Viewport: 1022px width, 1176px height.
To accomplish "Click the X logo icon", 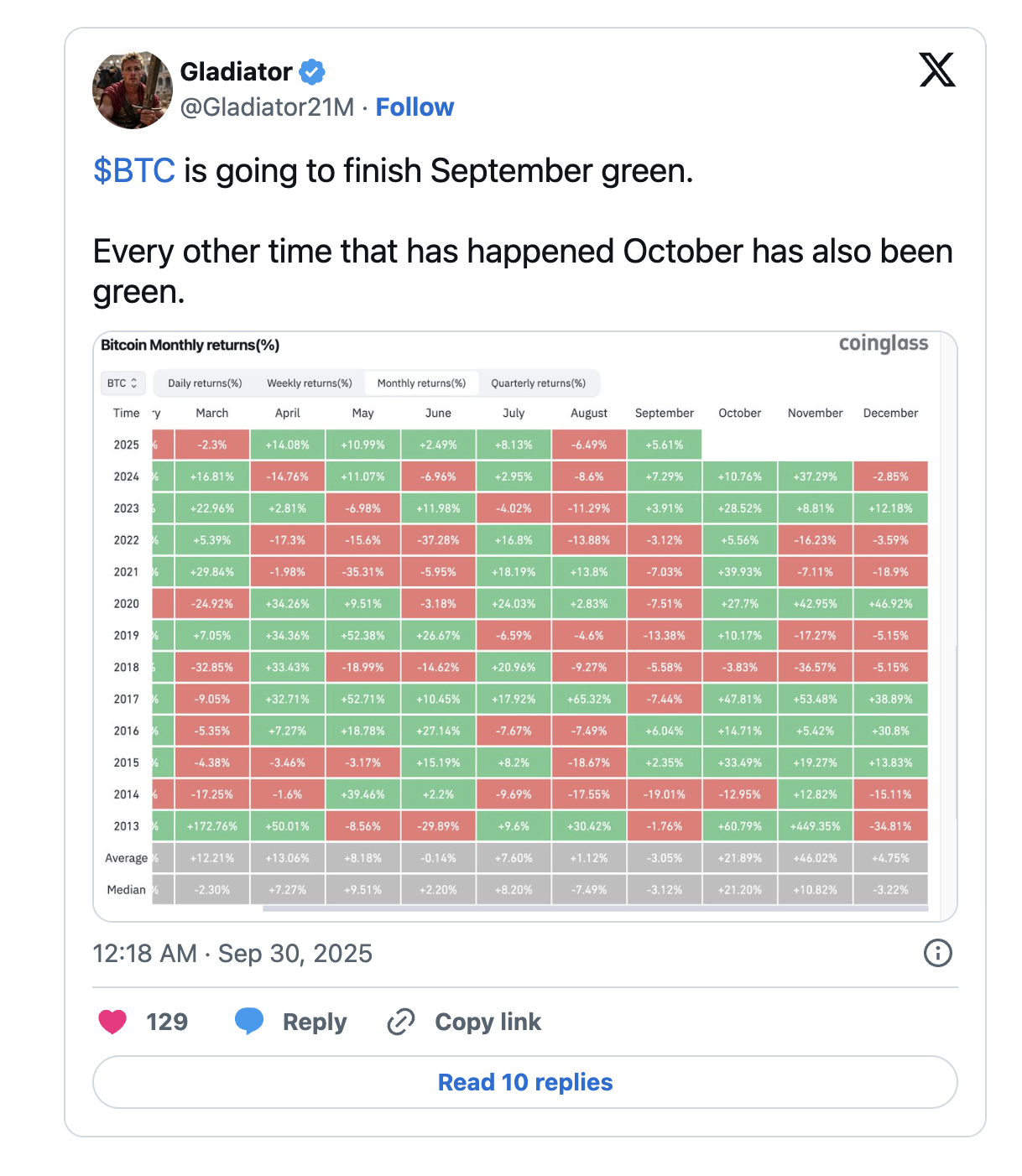I will (x=937, y=70).
